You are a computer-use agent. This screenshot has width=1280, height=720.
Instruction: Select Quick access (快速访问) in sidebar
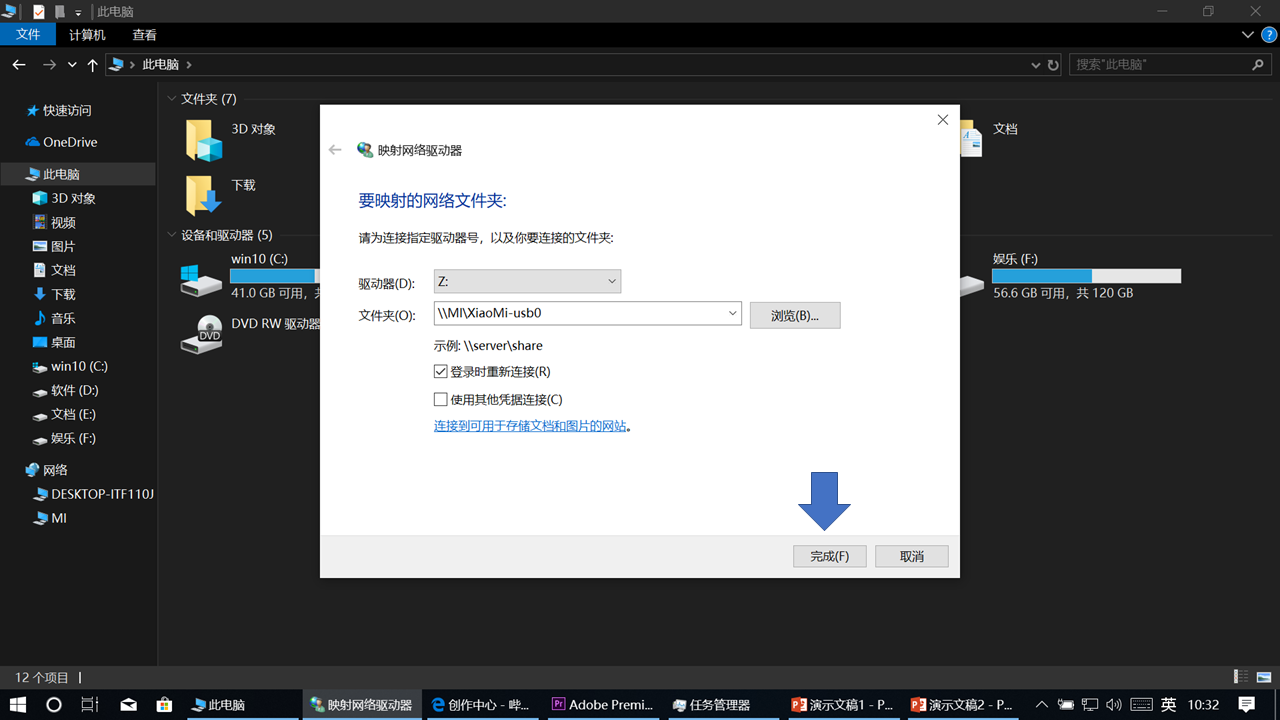[x=67, y=111]
